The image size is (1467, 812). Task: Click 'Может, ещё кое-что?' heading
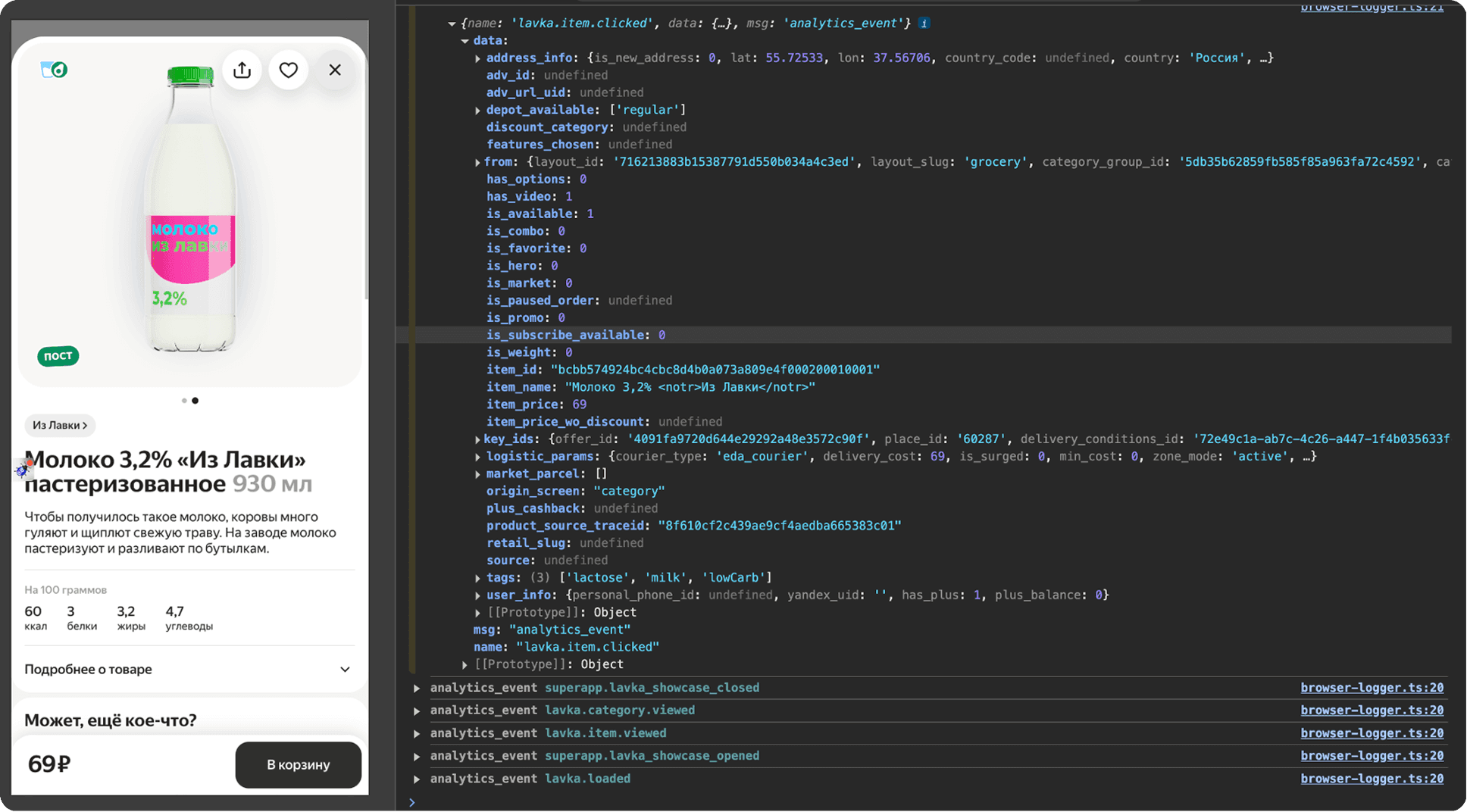tap(111, 720)
